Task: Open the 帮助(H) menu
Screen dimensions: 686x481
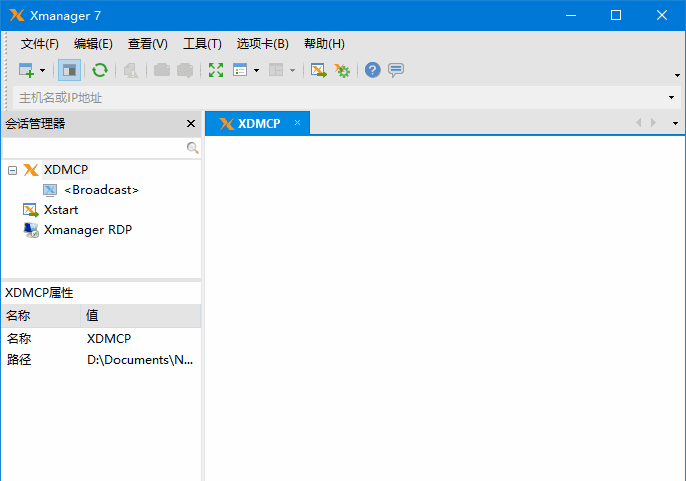Action: [324, 44]
